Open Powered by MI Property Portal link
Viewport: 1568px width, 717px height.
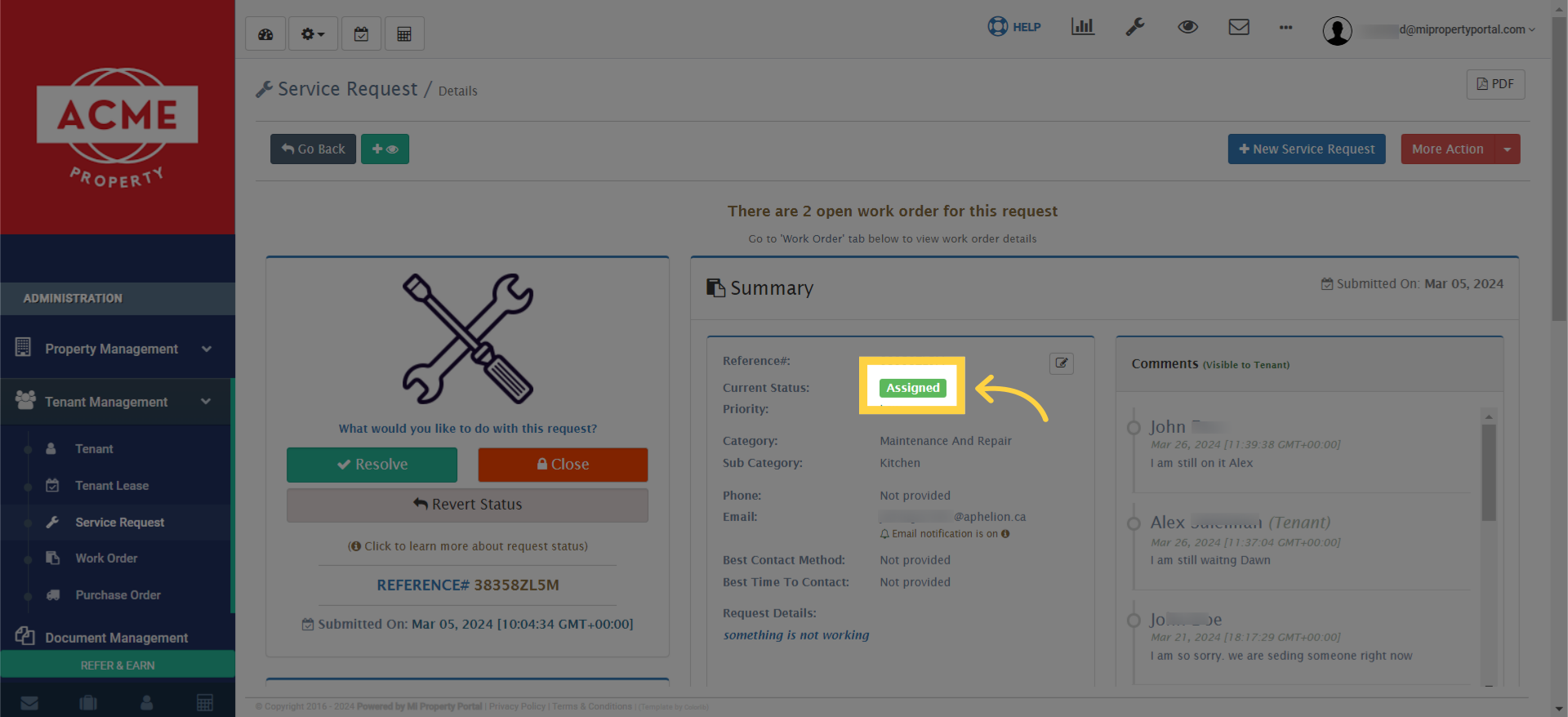(420, 707)
